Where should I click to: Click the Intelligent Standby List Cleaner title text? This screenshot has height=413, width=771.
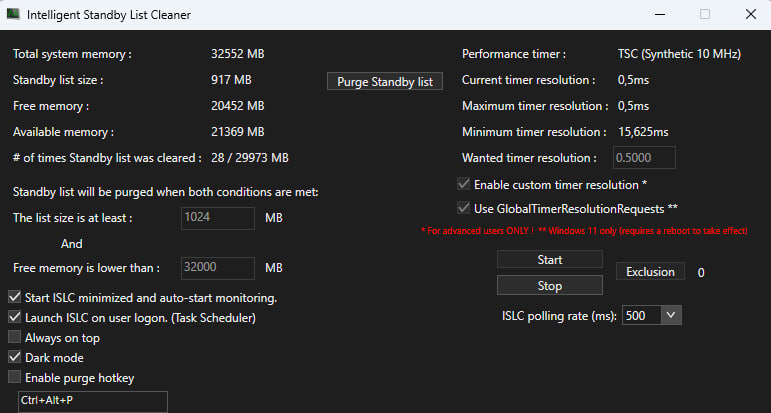click(109, 15)
